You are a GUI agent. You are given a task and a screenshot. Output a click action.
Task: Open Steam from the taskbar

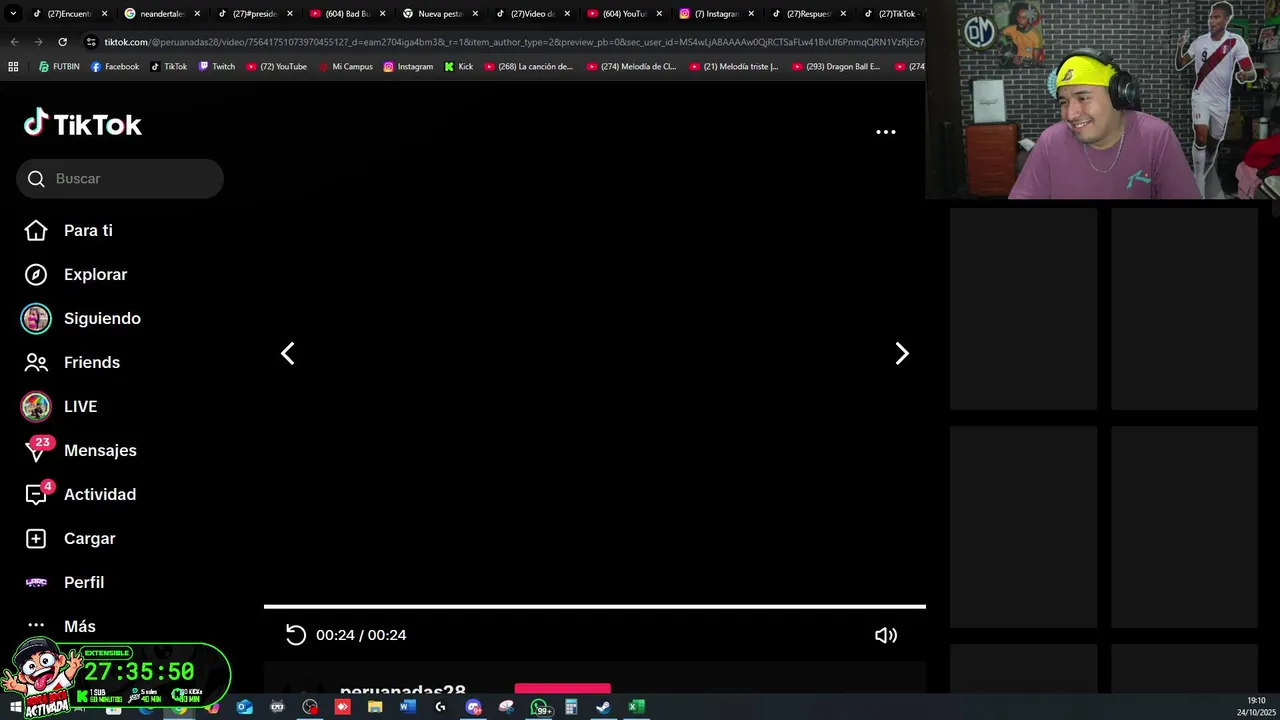point(603,707)
